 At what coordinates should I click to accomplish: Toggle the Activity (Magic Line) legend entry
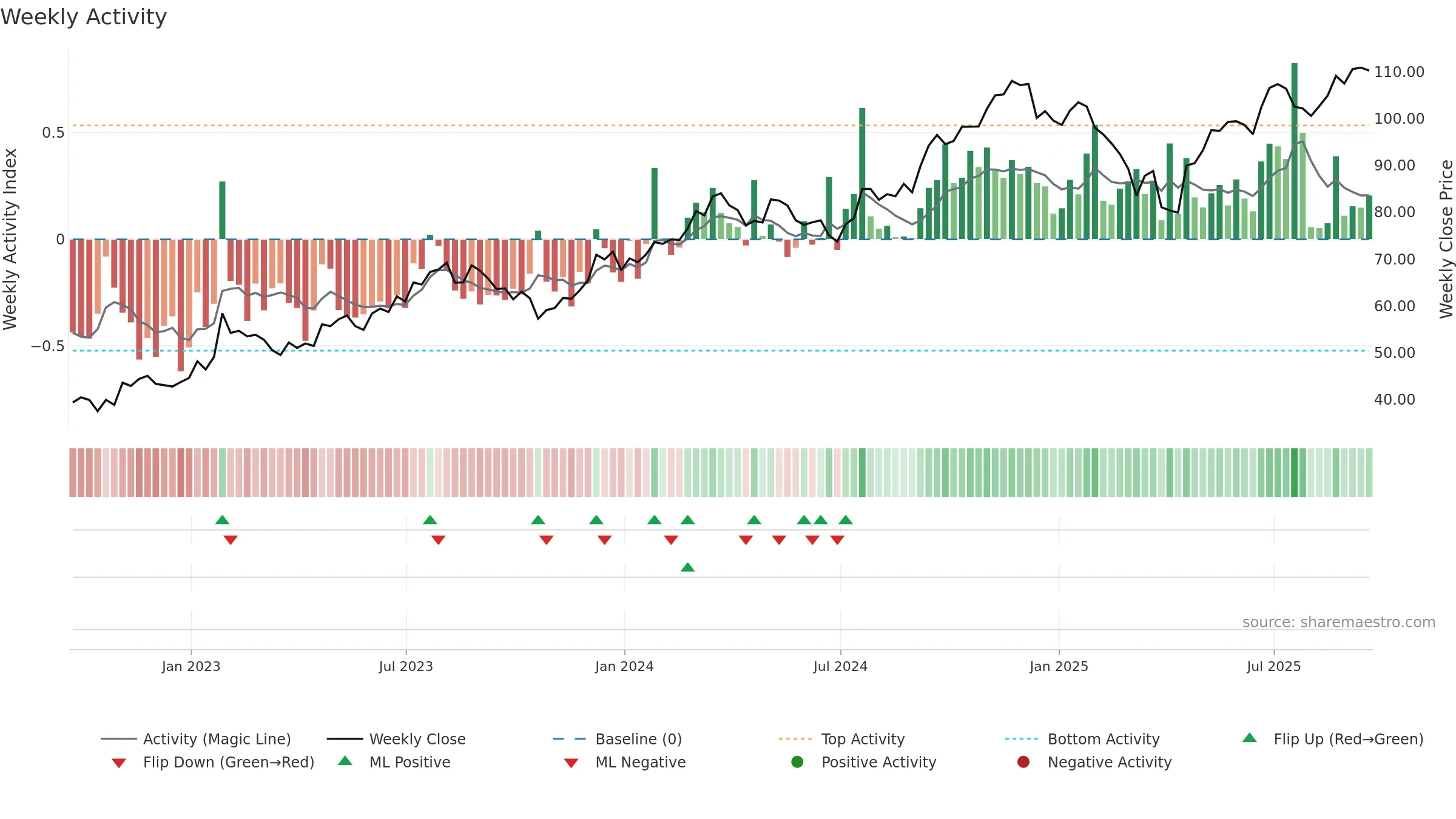pos(196,739)
